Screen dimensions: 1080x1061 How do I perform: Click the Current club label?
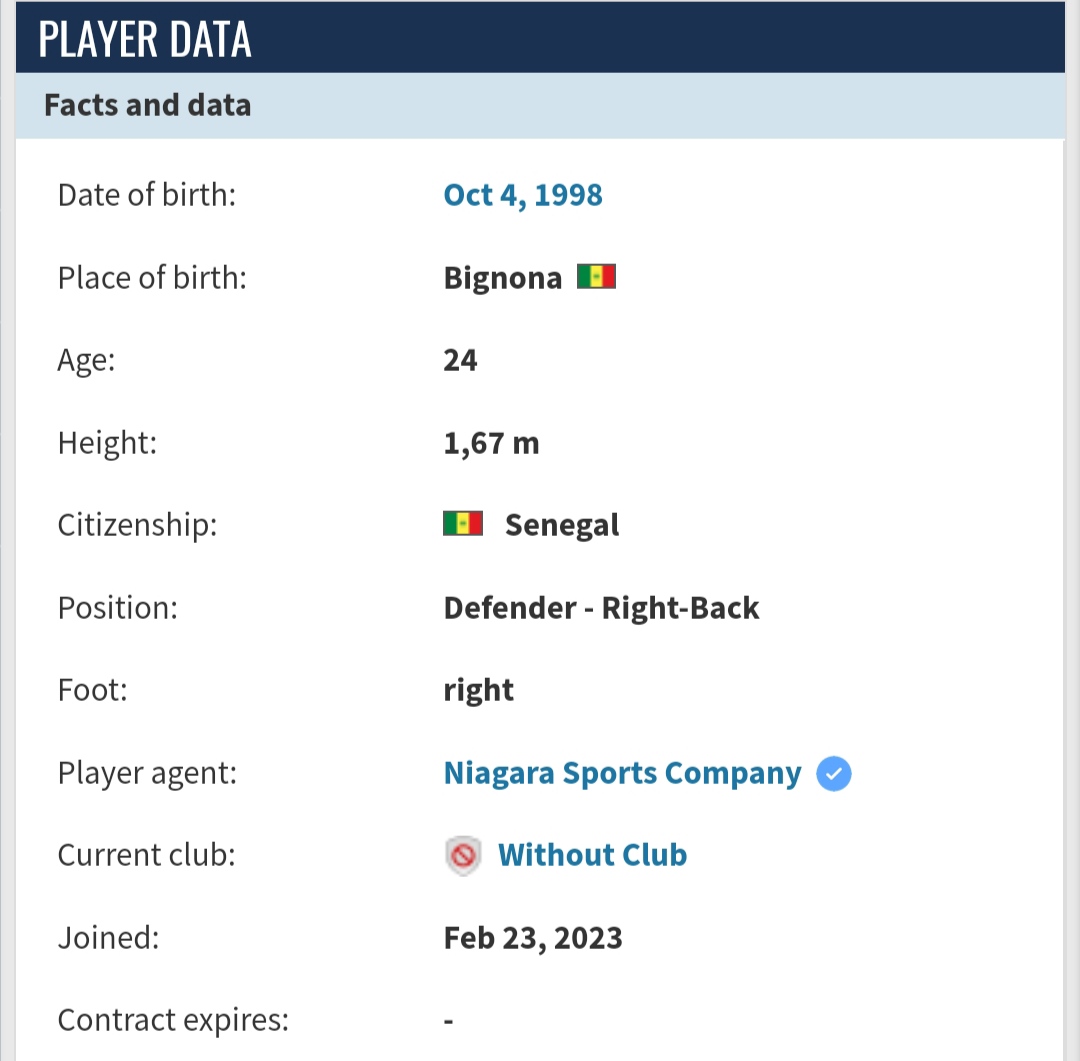147,855
